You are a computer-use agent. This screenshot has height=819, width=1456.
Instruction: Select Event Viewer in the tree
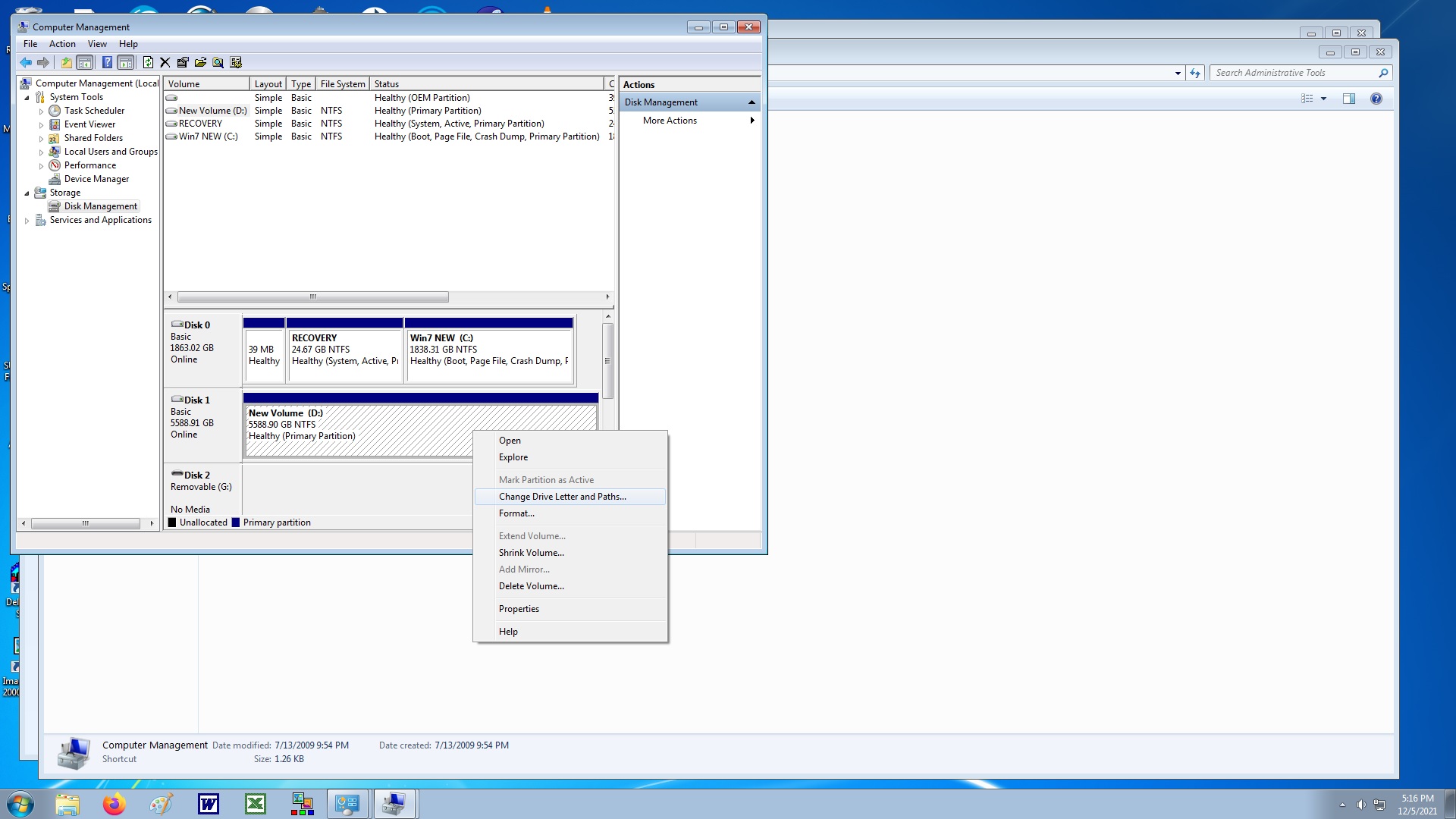(89, 124)
